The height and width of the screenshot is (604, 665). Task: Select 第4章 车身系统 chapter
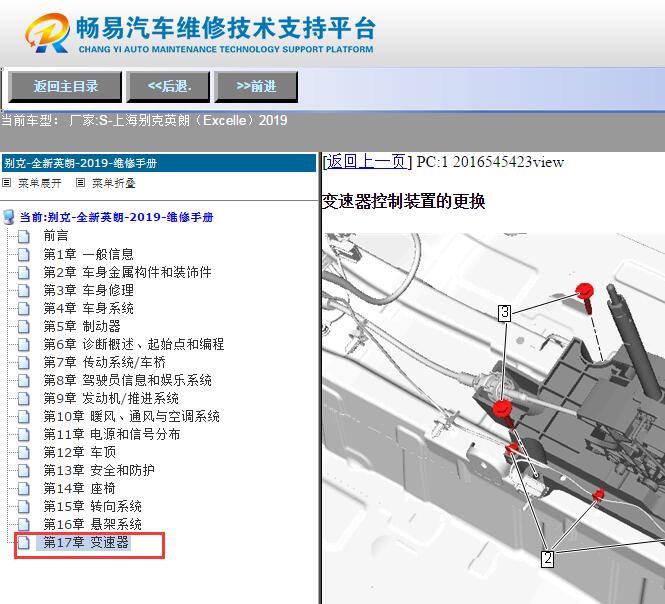click(x=88, y=308)
